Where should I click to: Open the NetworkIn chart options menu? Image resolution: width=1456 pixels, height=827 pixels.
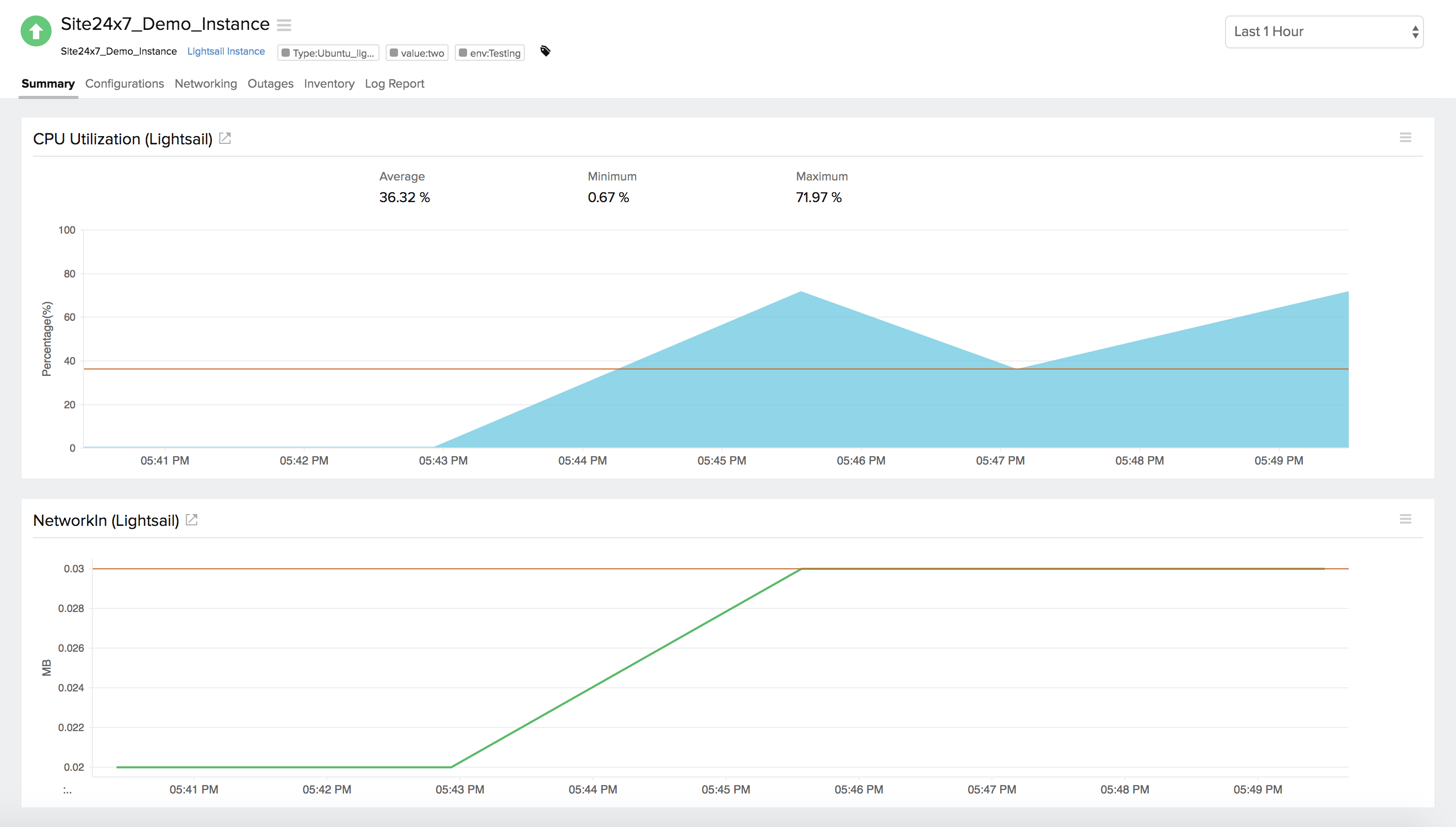pos(1405,519)
